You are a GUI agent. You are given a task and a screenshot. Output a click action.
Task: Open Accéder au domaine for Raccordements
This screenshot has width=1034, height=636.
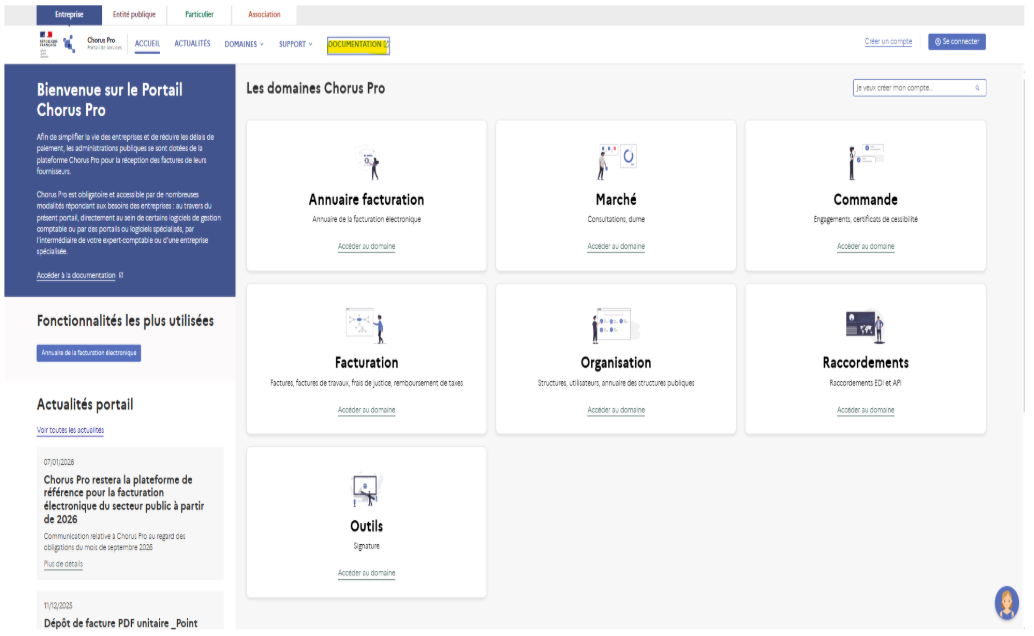pyautogui.click(x=865, y=410)
